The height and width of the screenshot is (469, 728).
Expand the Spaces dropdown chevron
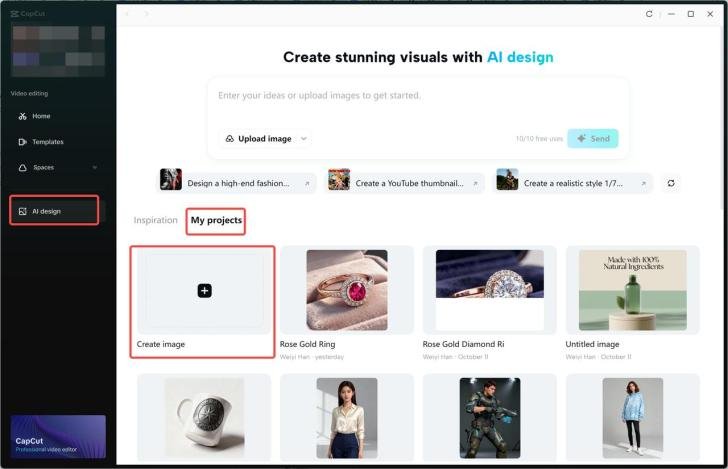[x=95, y=168]
